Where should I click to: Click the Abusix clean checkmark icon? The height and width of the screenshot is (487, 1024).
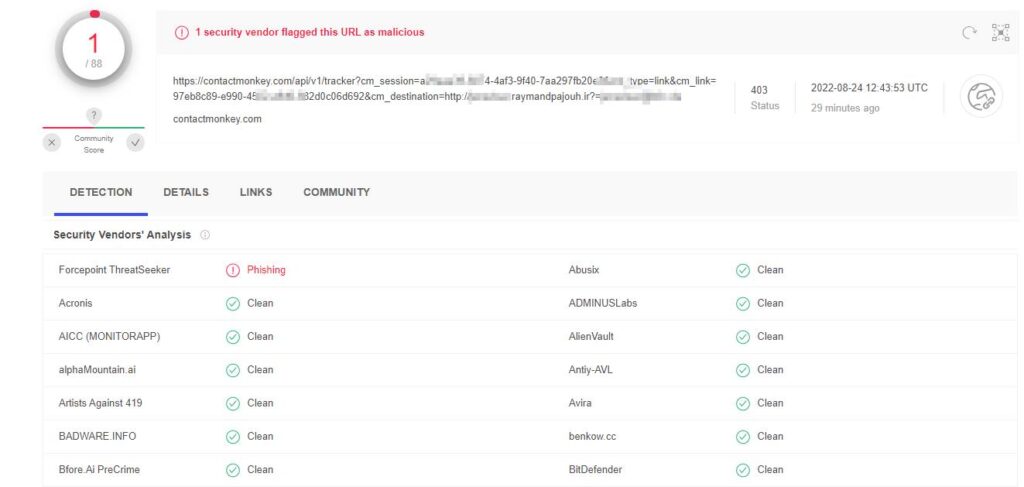pyautogui.click(x=743, y=270)
